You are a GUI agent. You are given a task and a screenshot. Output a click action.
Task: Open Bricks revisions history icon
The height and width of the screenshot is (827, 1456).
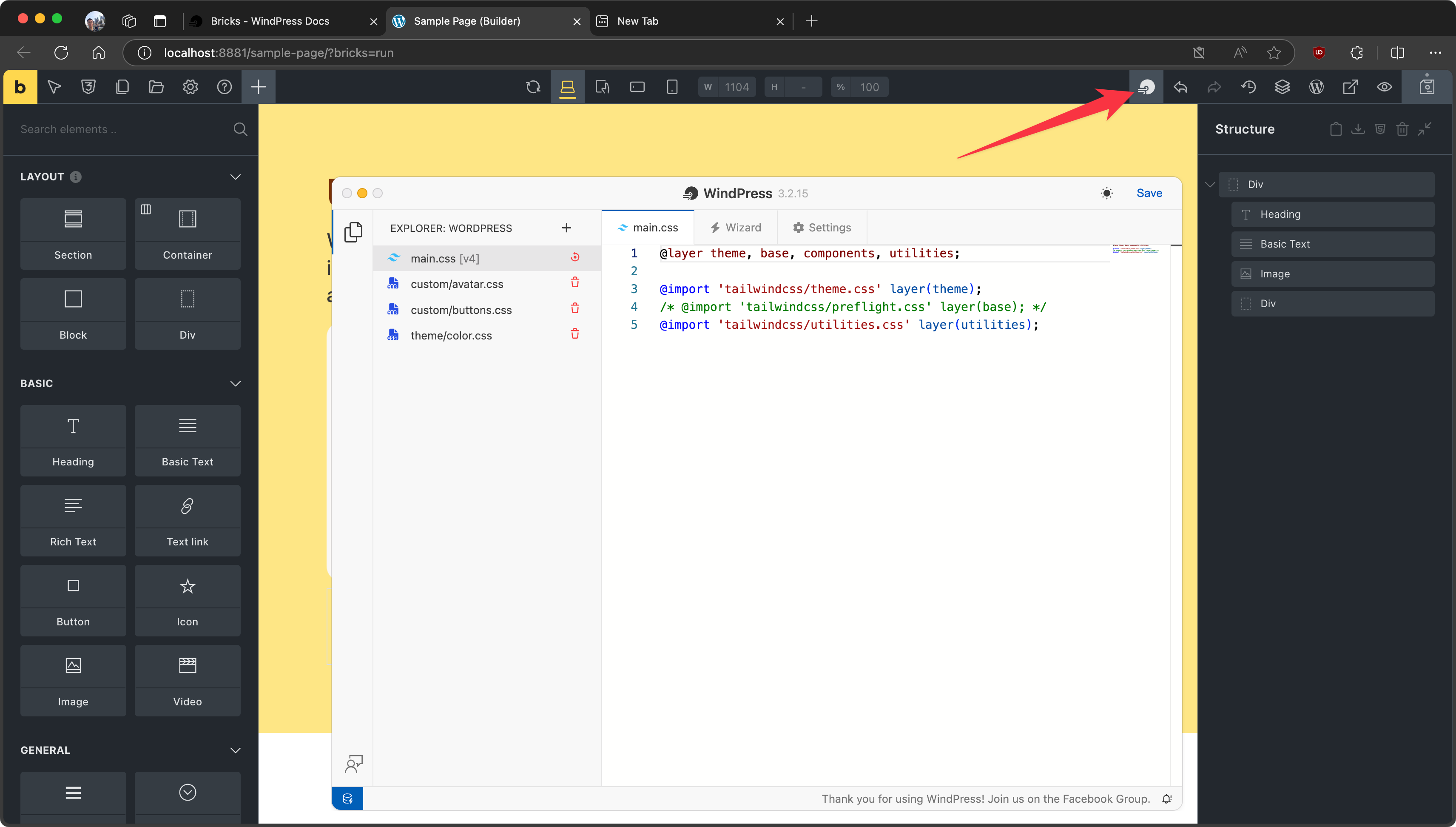[x=1248, y=87]
